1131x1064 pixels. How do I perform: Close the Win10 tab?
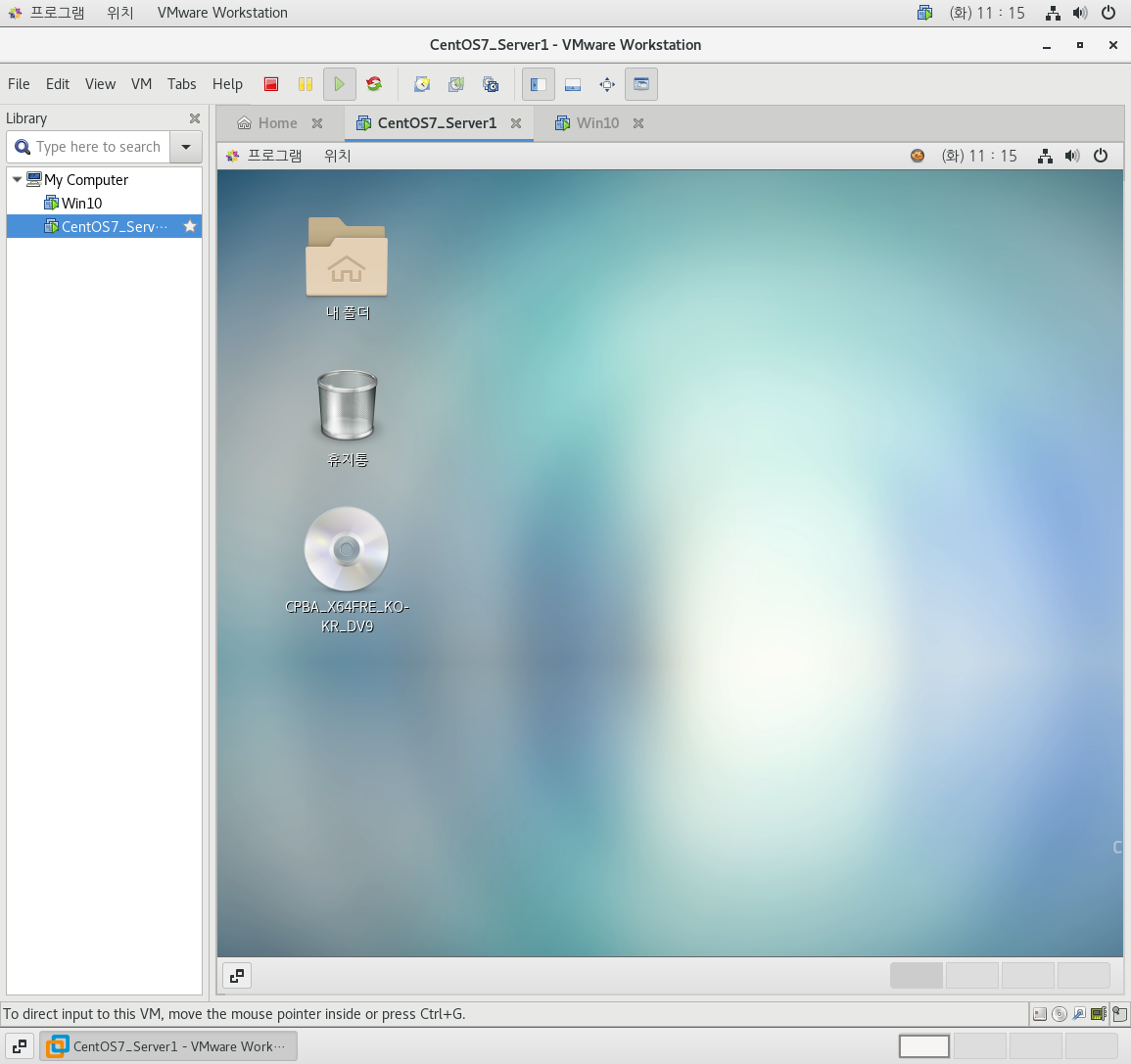point(638,123)
